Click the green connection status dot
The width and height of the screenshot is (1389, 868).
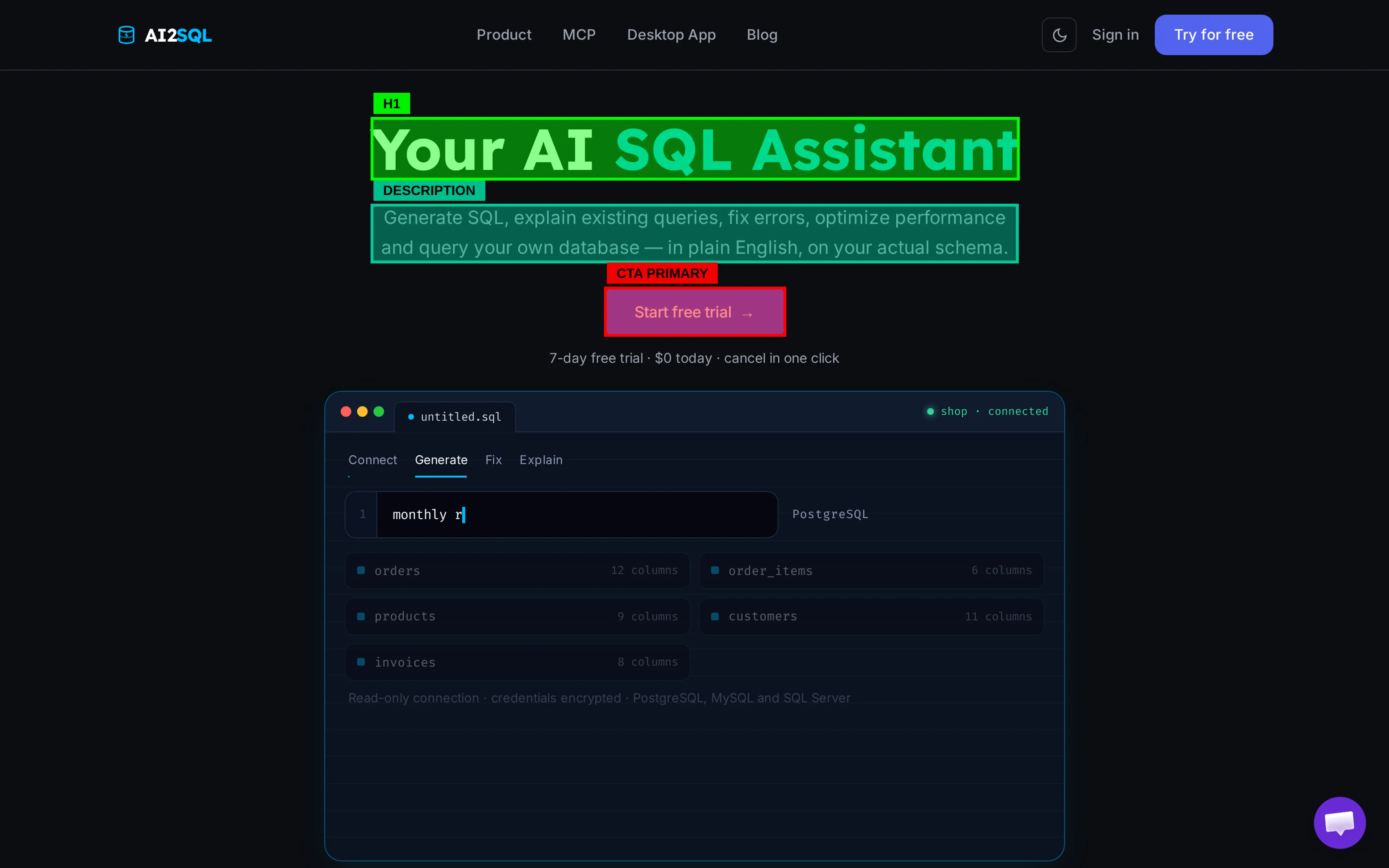[930, 412]
